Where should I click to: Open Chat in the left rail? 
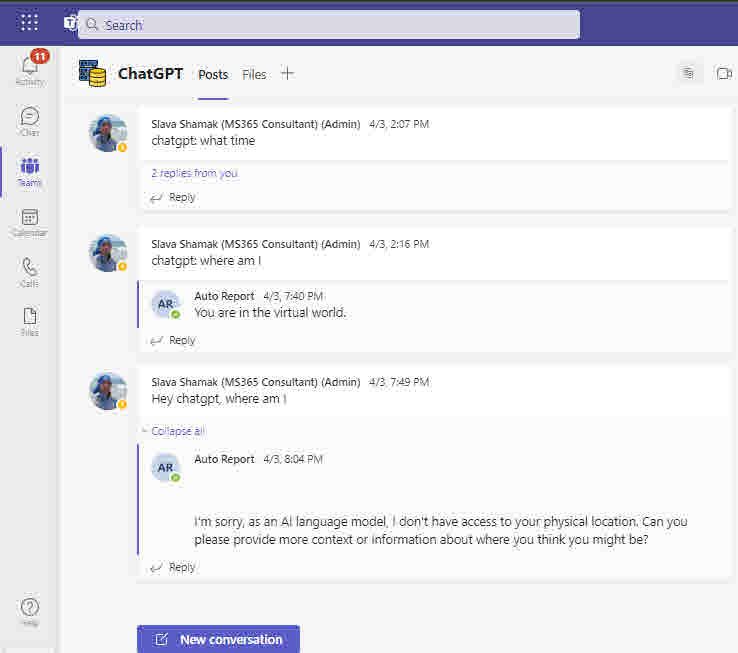point(30,121)
